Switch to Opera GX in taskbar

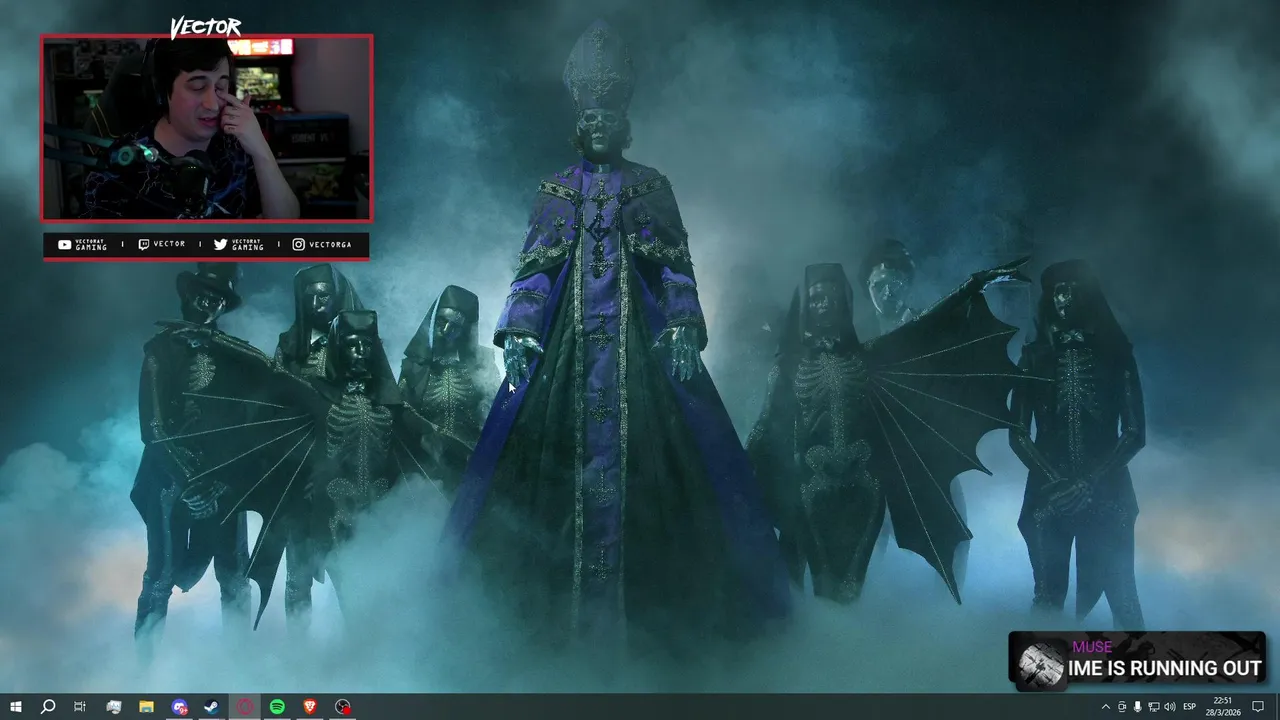point(245,707)
